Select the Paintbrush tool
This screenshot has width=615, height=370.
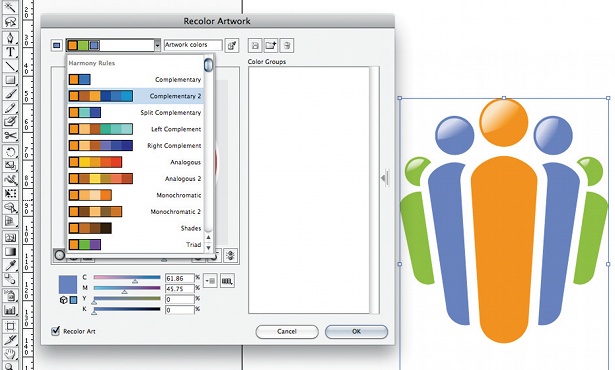tap(10, 93)
